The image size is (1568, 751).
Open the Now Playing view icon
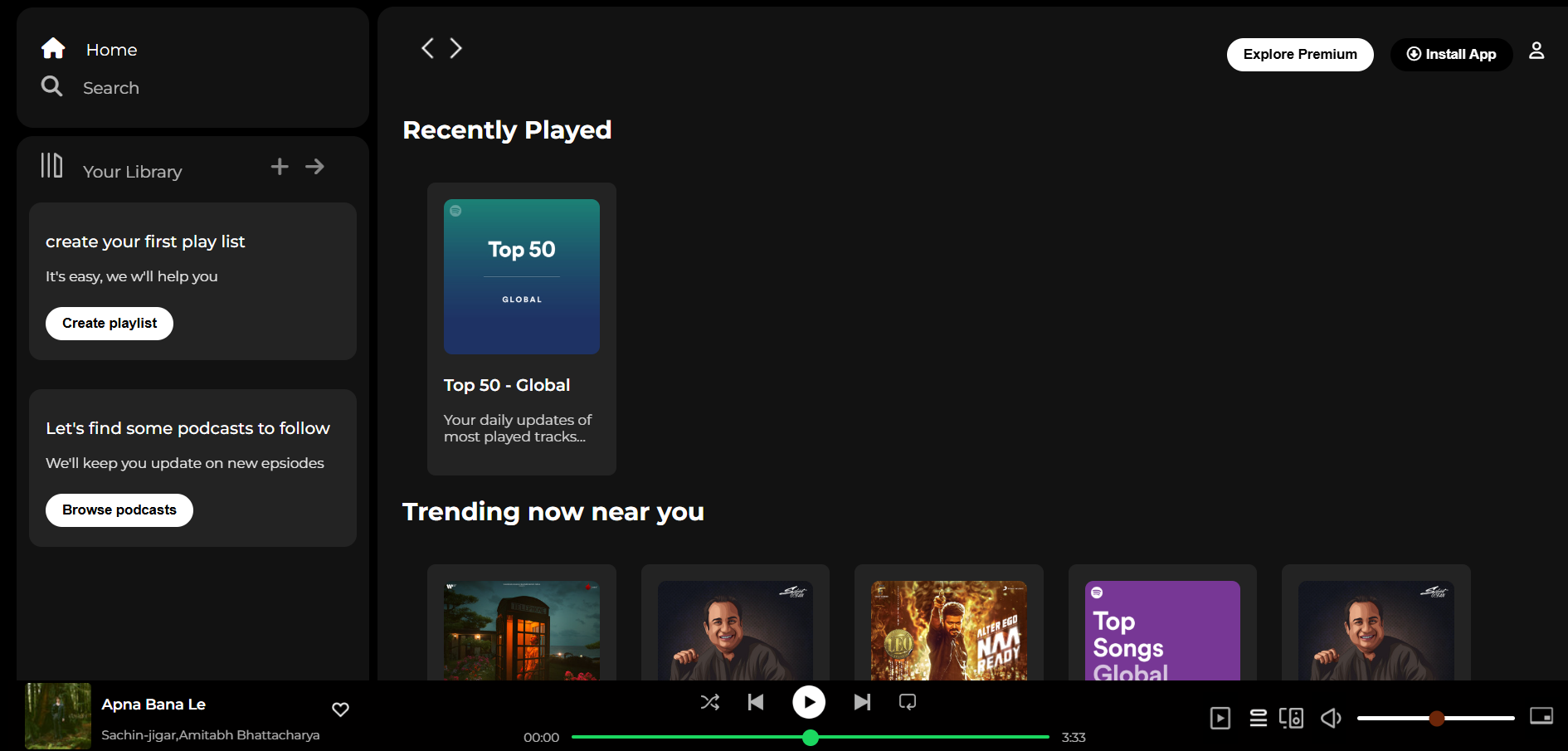[1220, 718]
